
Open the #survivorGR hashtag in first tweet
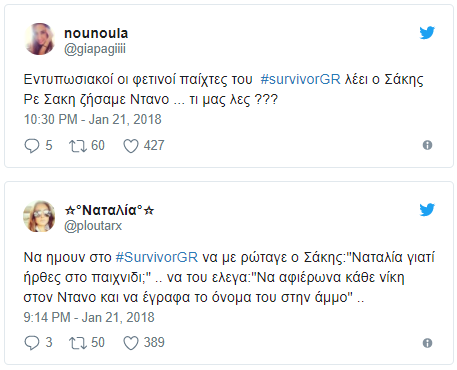tap(300, 80)
